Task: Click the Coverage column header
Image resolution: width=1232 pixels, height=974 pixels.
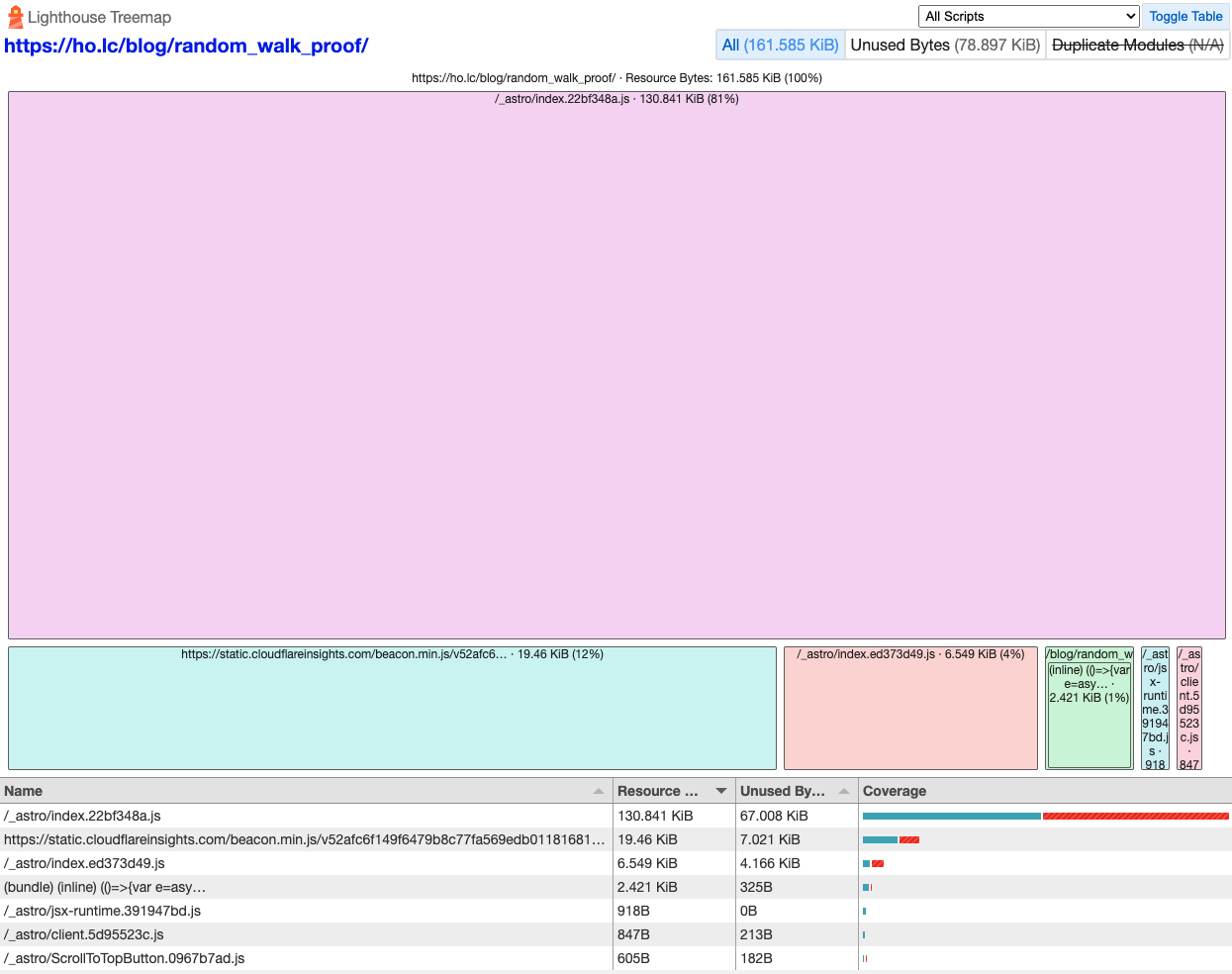Action: coord(895,790)
